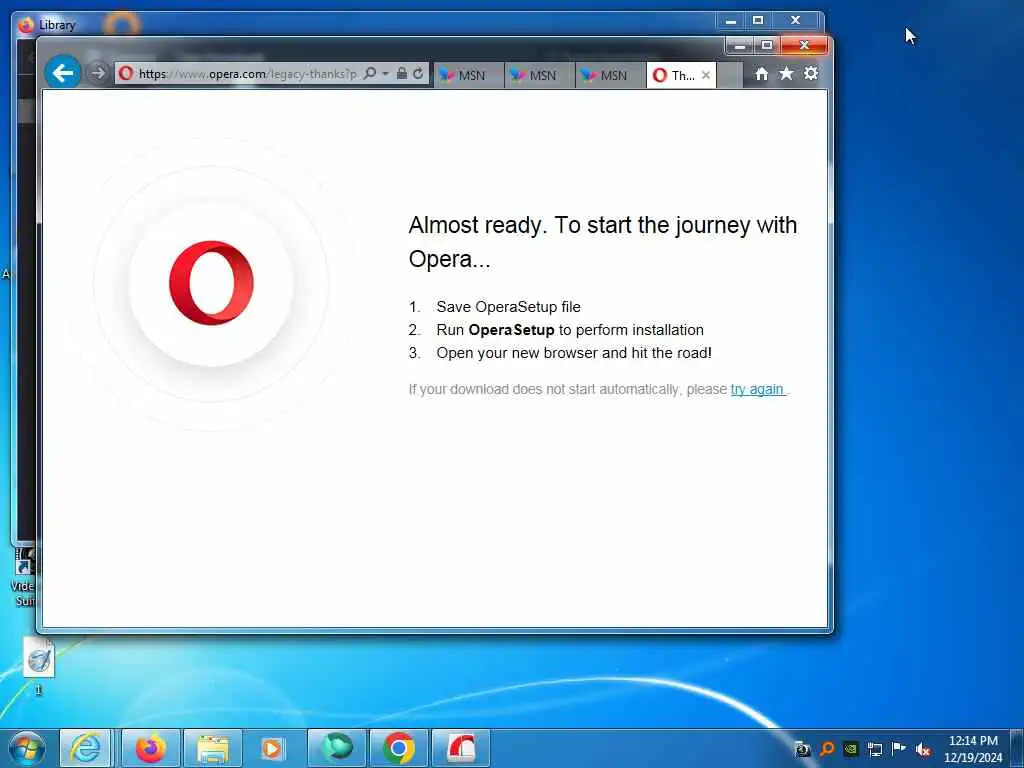Refresh the Opera thanks page
Image resolution: width=1024 pixels, height=768 pixels.
tap(418, 73)
